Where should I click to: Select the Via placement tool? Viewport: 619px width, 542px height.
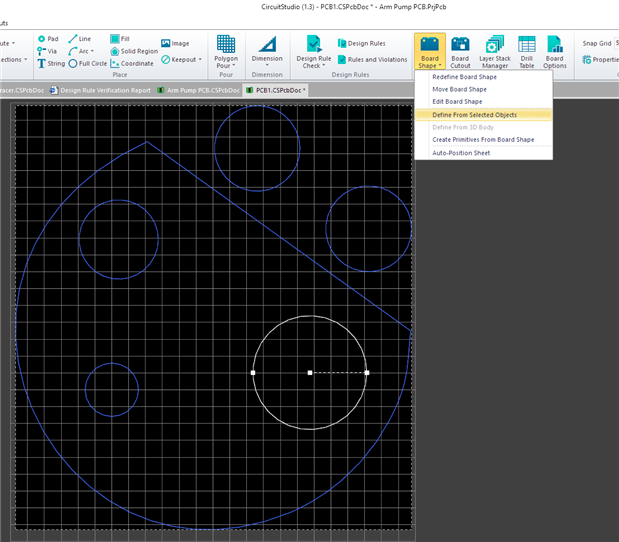pos(48,51)
